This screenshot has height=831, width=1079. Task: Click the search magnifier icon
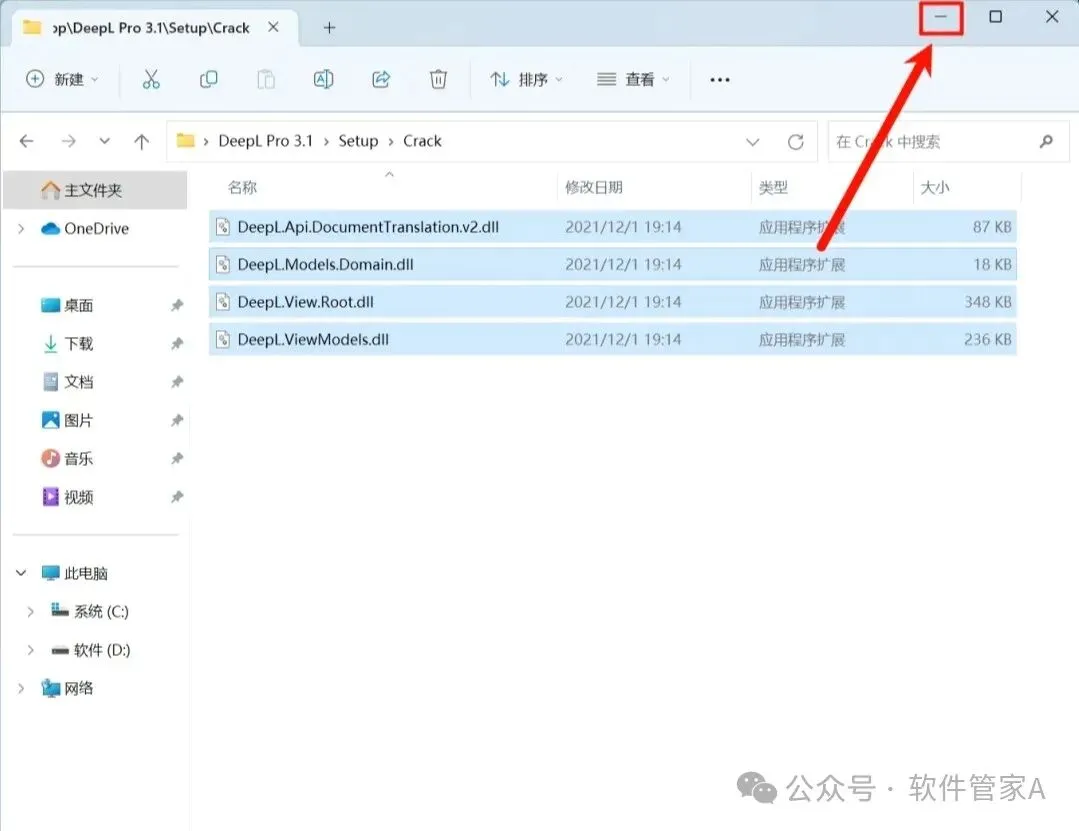click(1047, 142)
